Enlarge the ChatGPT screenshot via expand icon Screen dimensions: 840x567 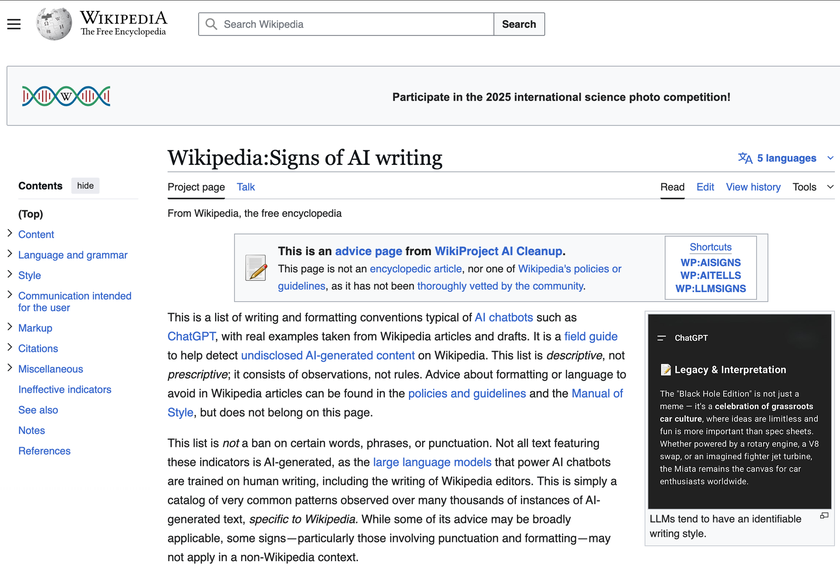[824, 516]
